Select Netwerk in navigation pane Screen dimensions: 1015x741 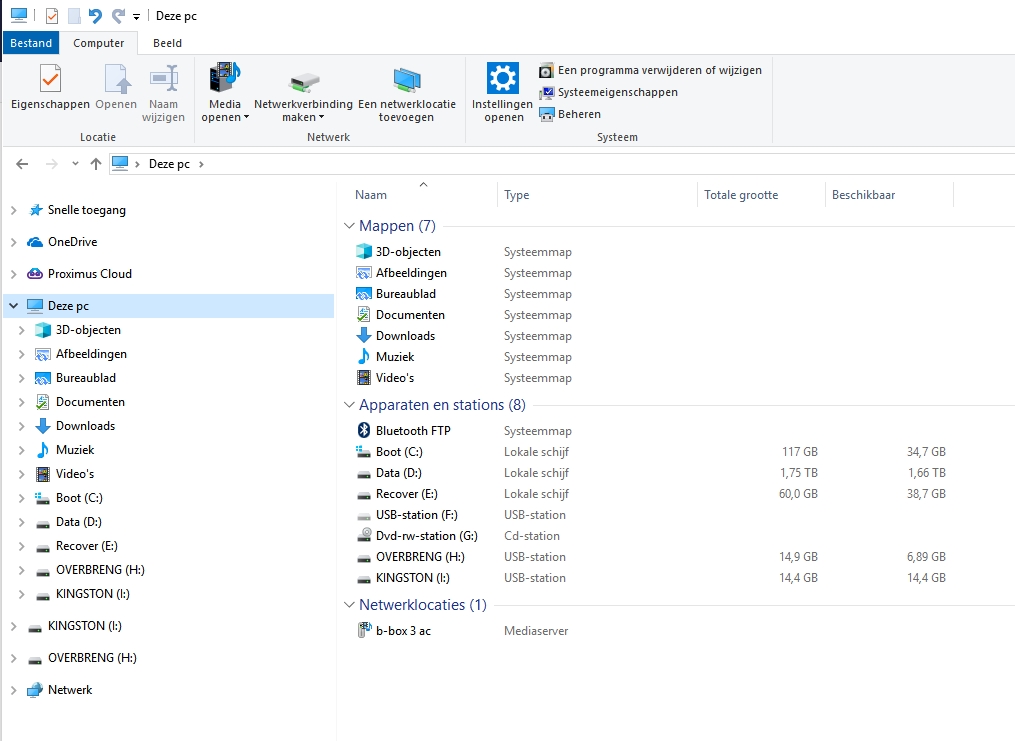[x=70, y=690]
